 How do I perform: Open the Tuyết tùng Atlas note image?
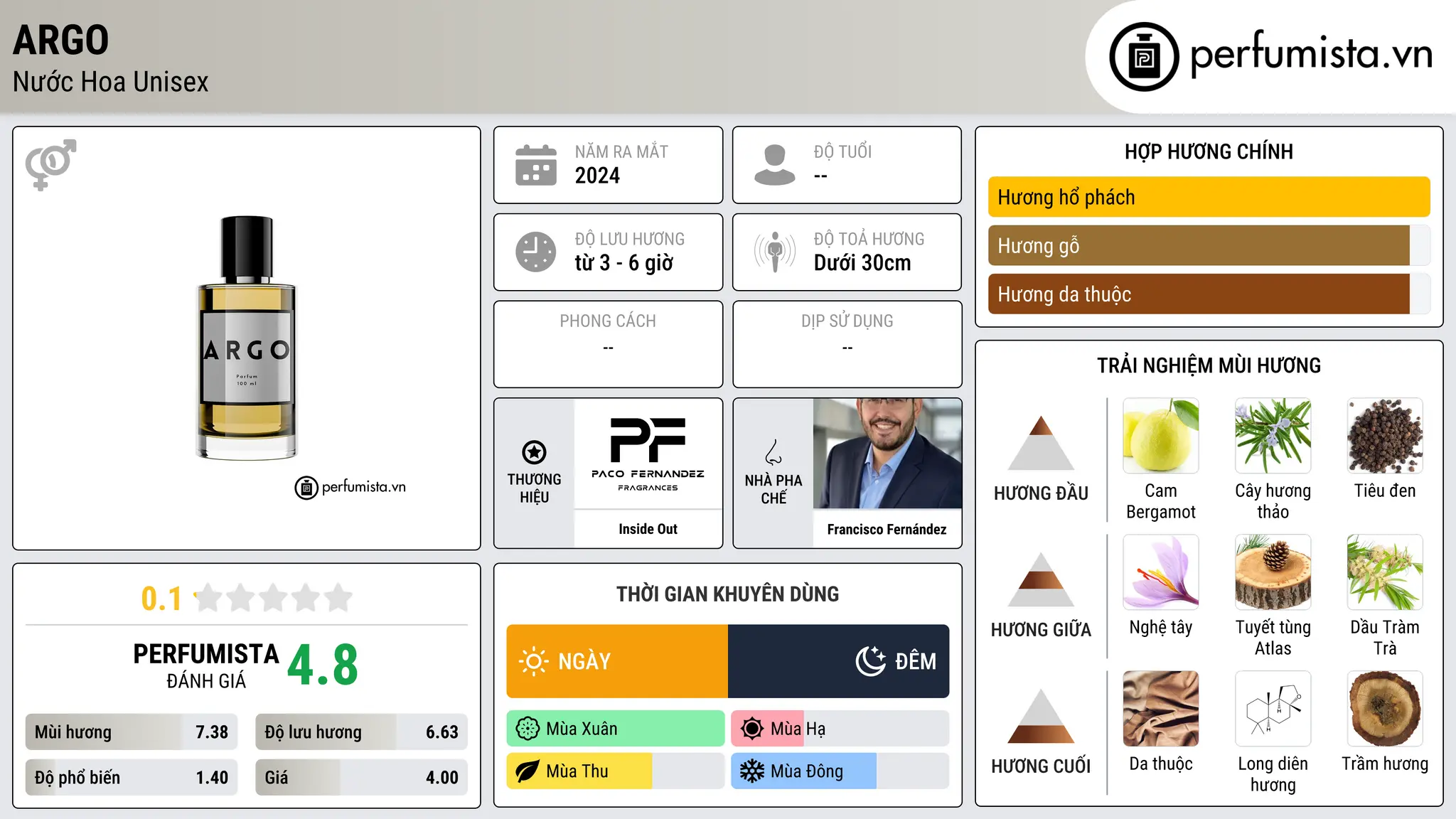pos(1273,572)
